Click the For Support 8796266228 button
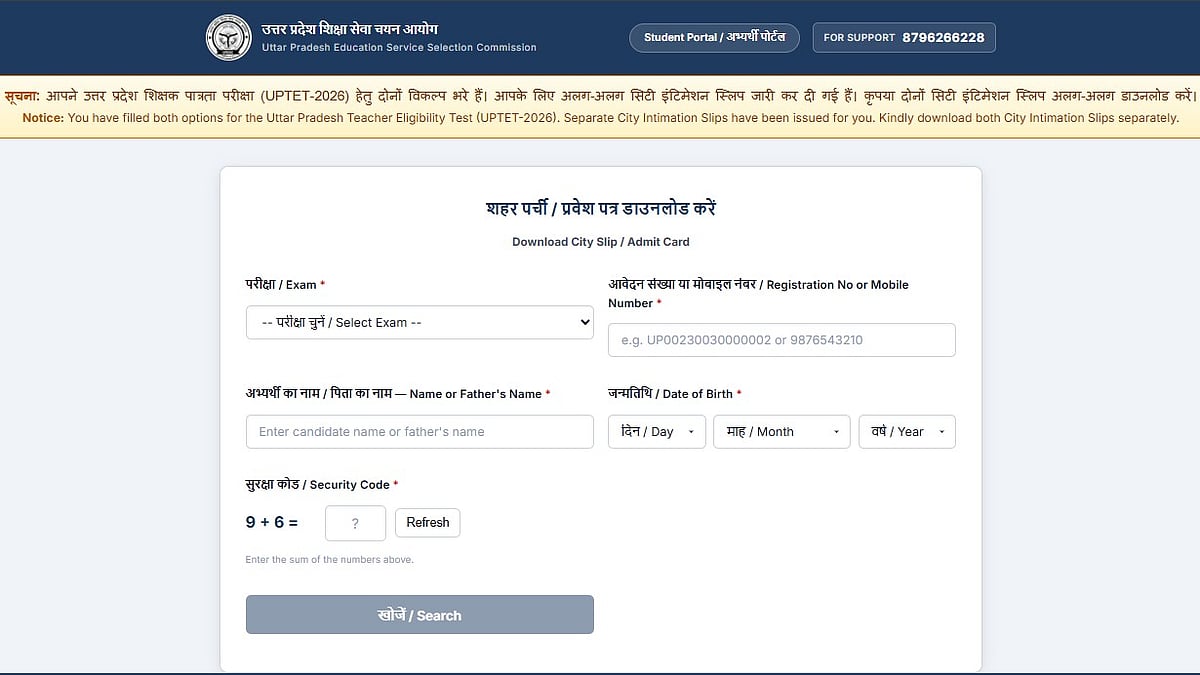 (x=904, y=38)
